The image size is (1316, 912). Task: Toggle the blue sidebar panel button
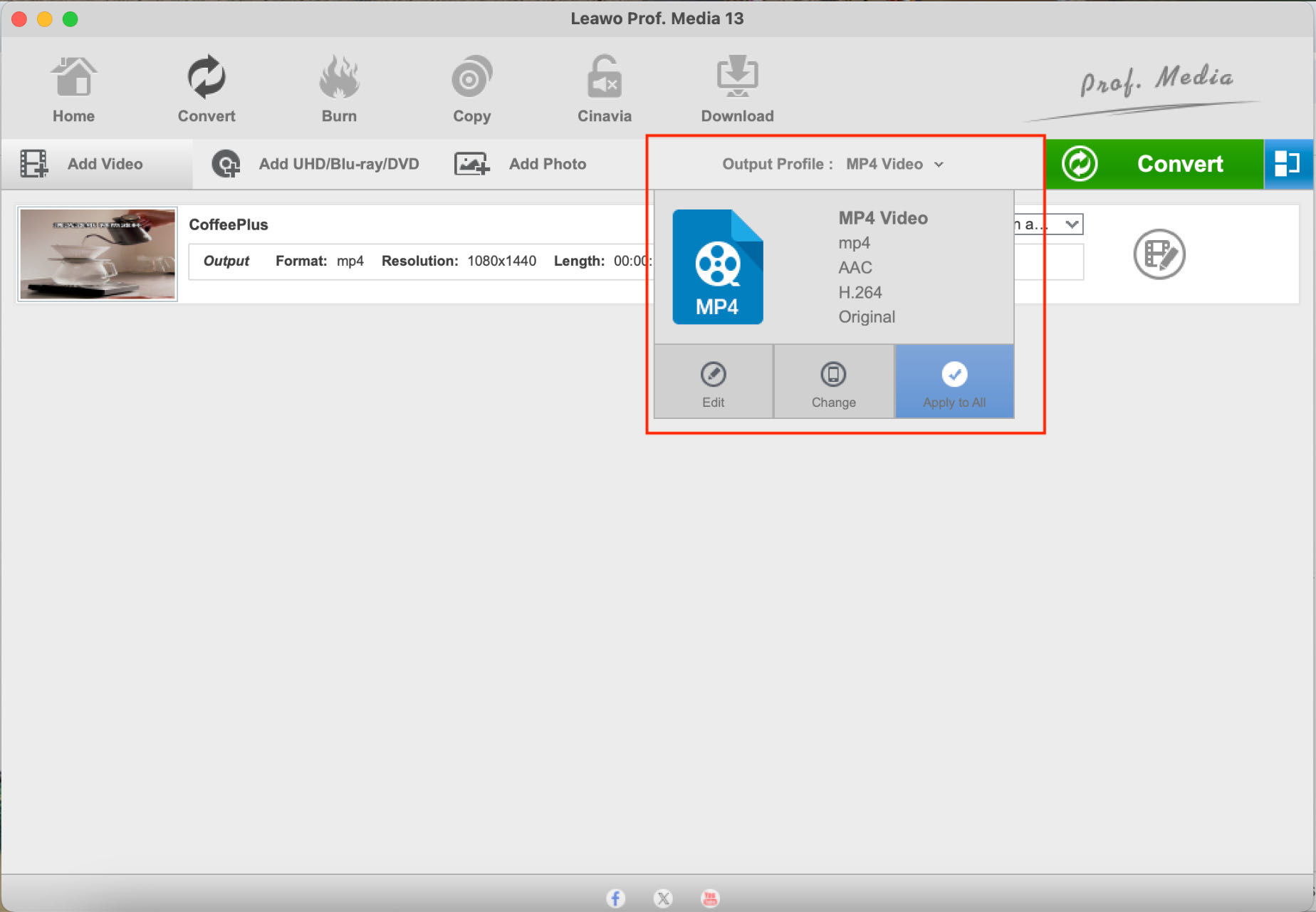click(x=1288, y=164)
